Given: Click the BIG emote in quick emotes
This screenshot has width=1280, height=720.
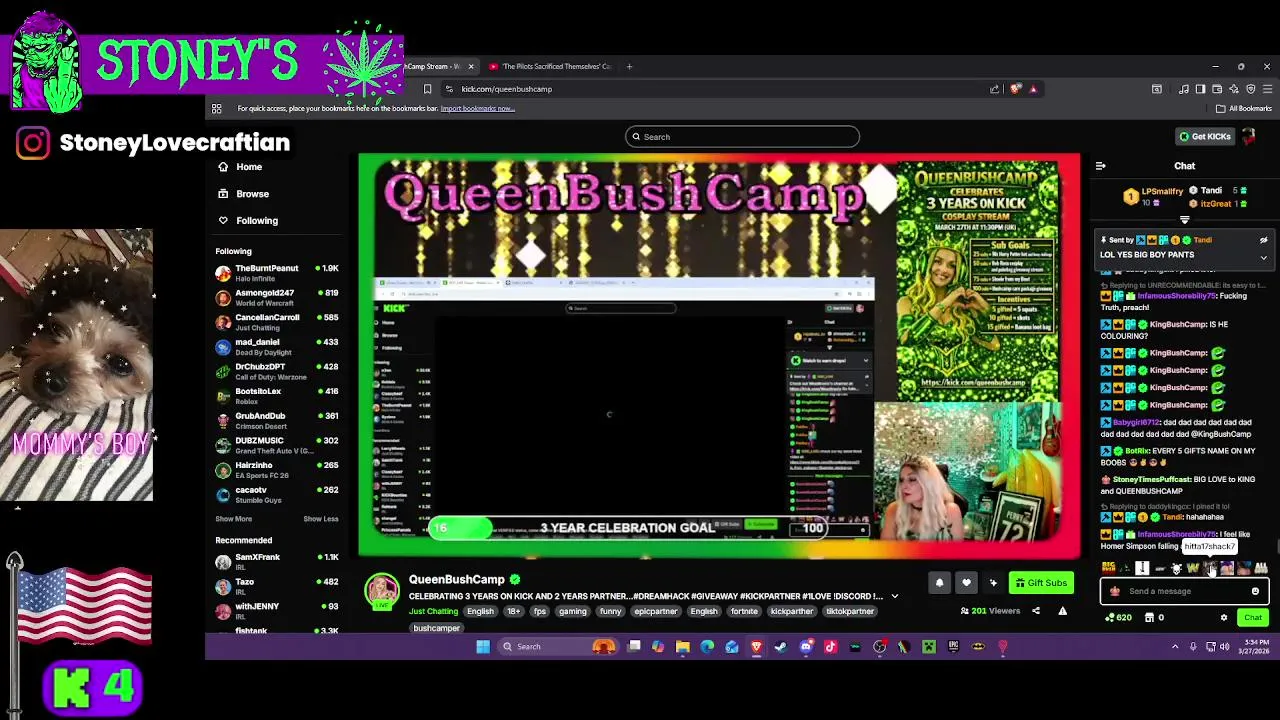Looking at the screenshot, I should (1108, 568).
